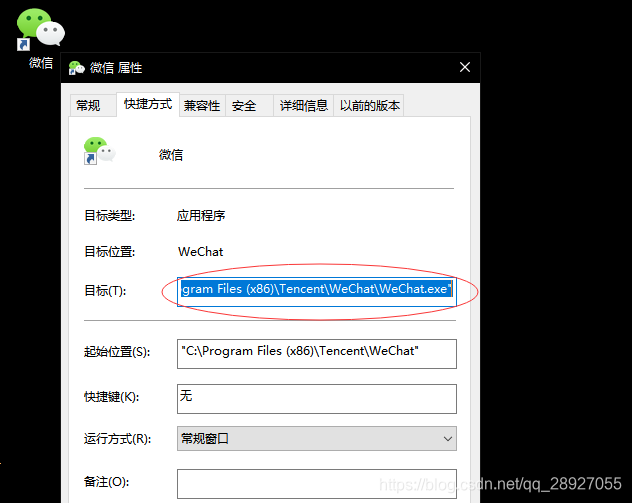The image size is (632, 503).
Task: Click the 目标位置: label
Action: [109, 252]
